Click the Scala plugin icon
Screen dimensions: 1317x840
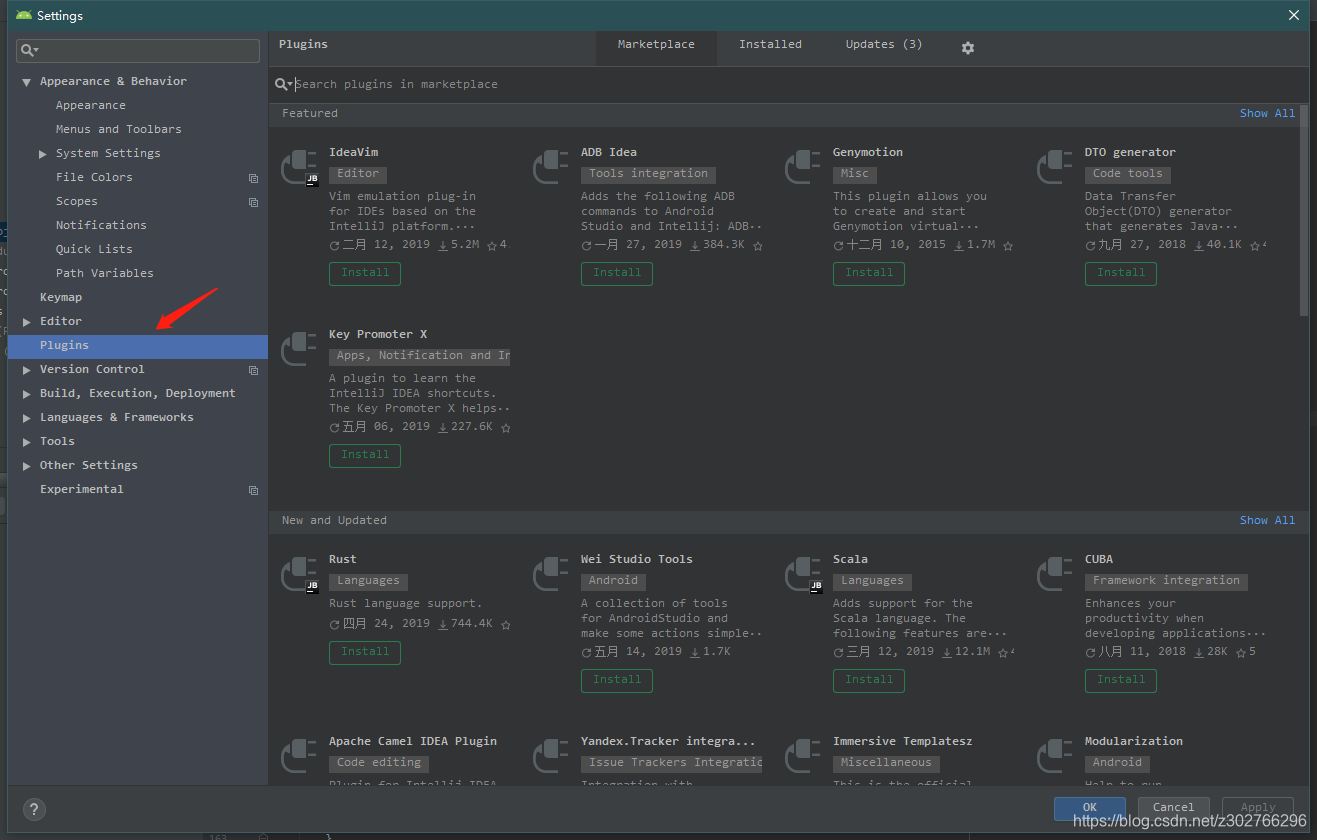pyautogui.click(x=803, y=574)
